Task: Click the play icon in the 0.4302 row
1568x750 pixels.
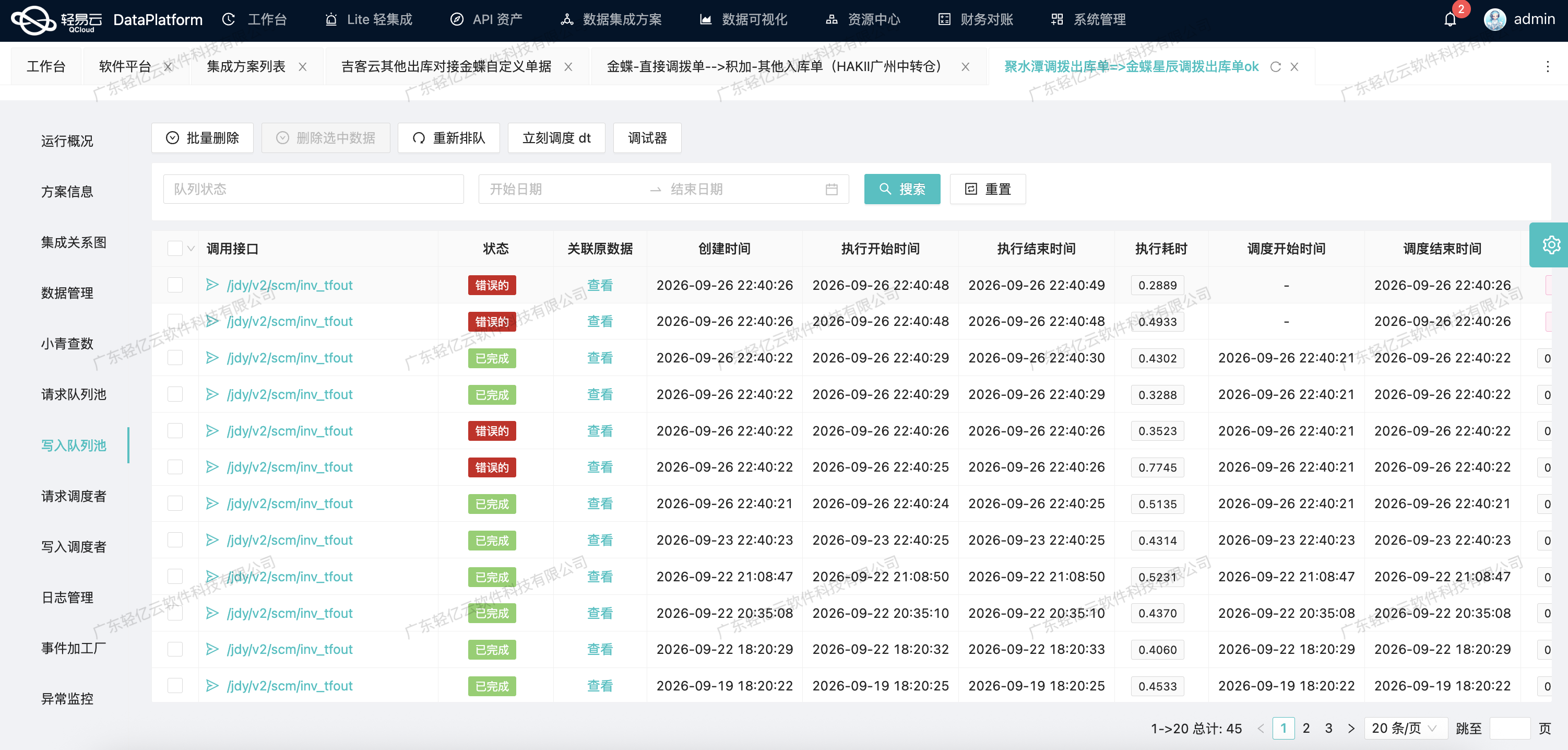Action: coord(212,358)
